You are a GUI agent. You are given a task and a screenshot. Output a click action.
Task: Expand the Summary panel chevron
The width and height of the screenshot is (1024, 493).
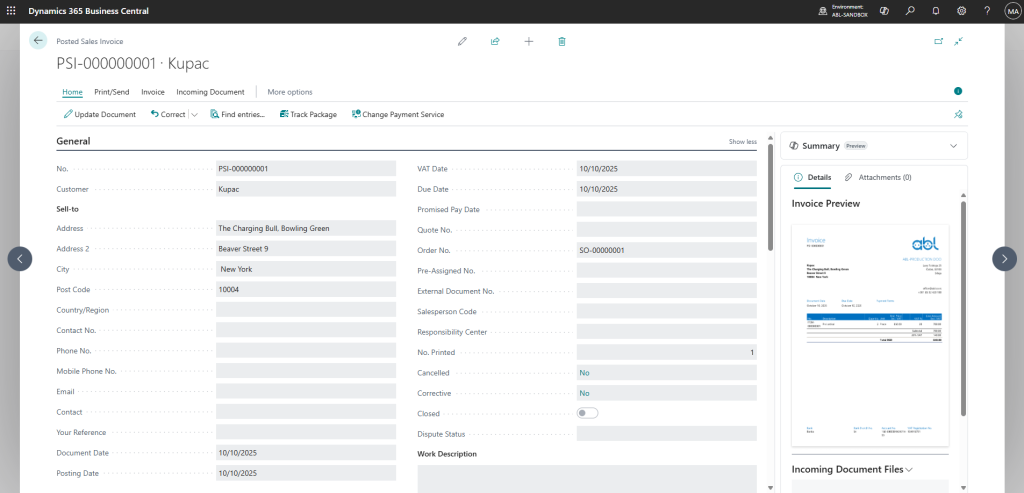click(953, 146)
